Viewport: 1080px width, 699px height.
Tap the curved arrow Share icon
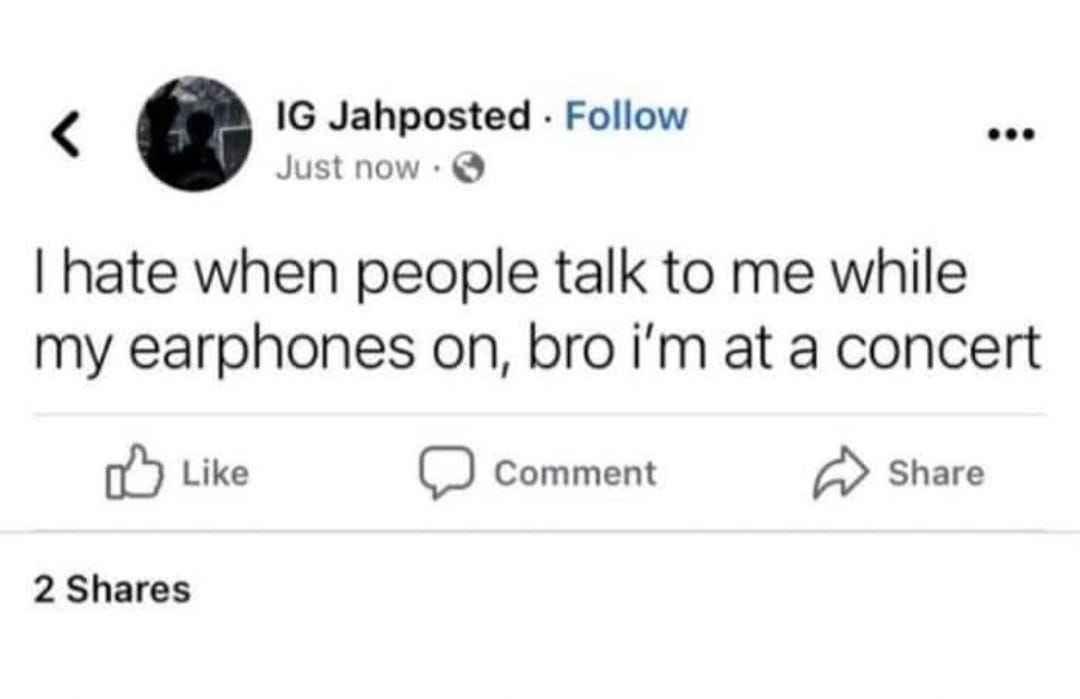tap(841, 472)
